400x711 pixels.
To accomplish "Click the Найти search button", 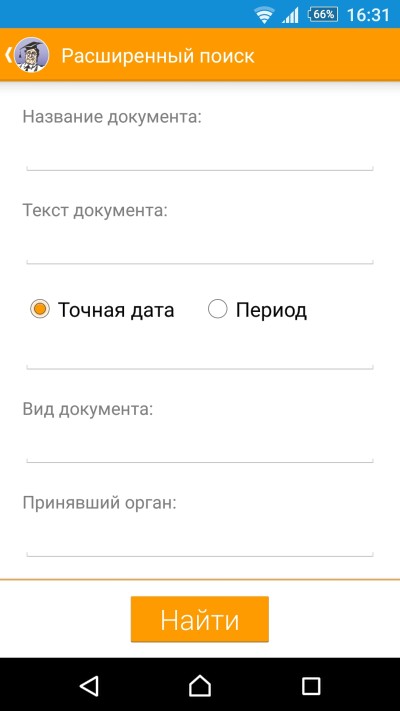I will pyautogui.click(x=200, y=619).
